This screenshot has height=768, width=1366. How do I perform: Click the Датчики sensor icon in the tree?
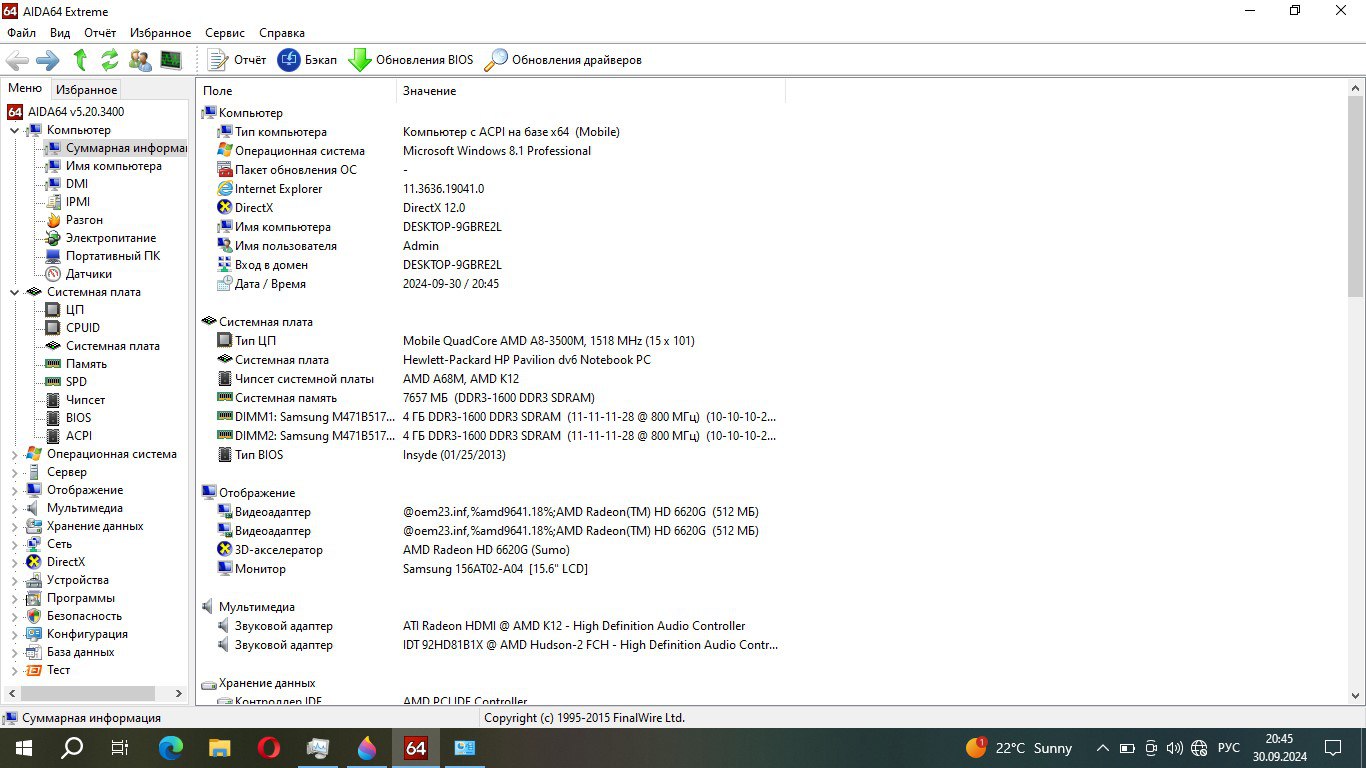point(53,274)
